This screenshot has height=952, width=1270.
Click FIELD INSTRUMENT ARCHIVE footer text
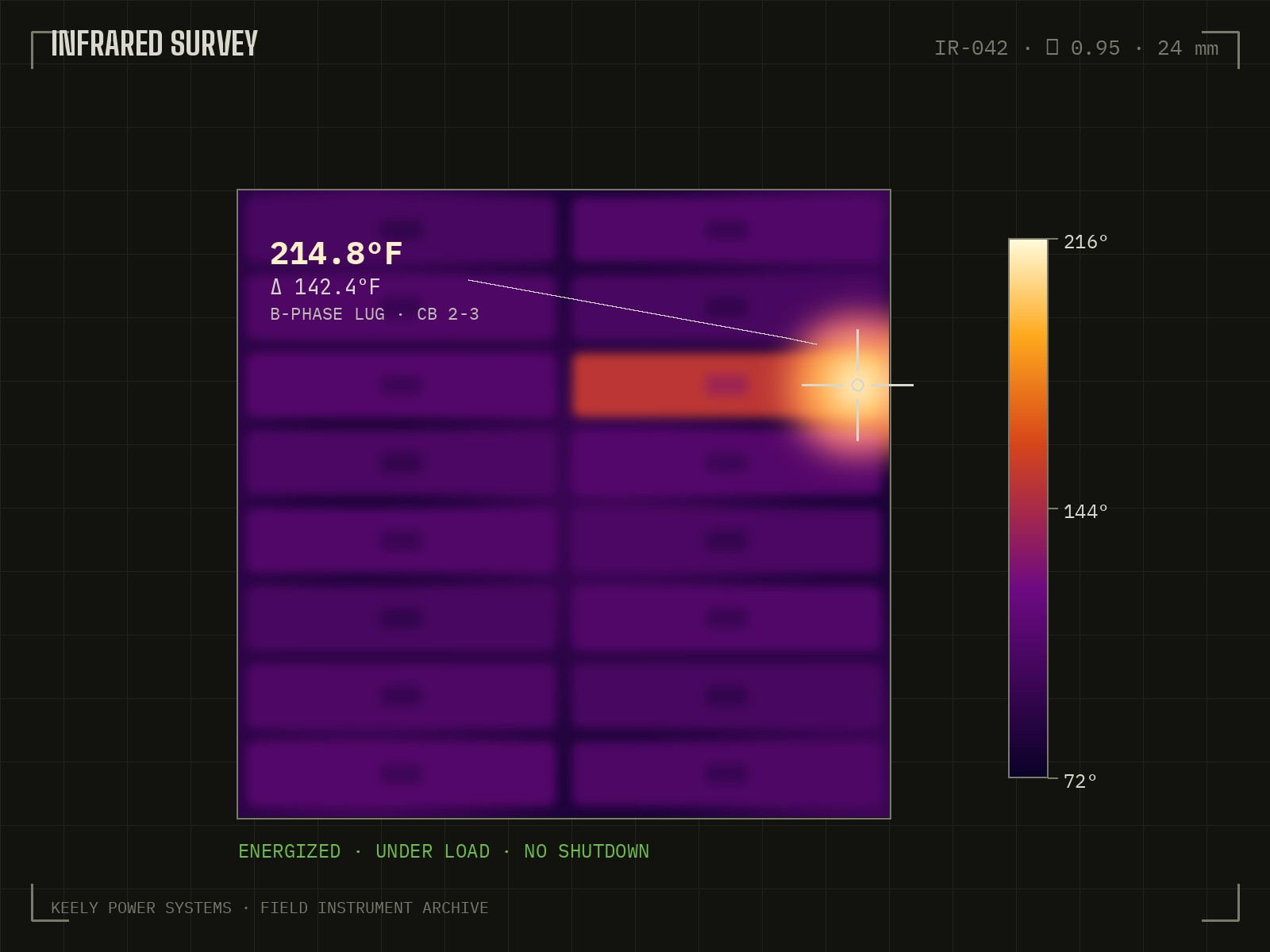click(x=375, y=908)
